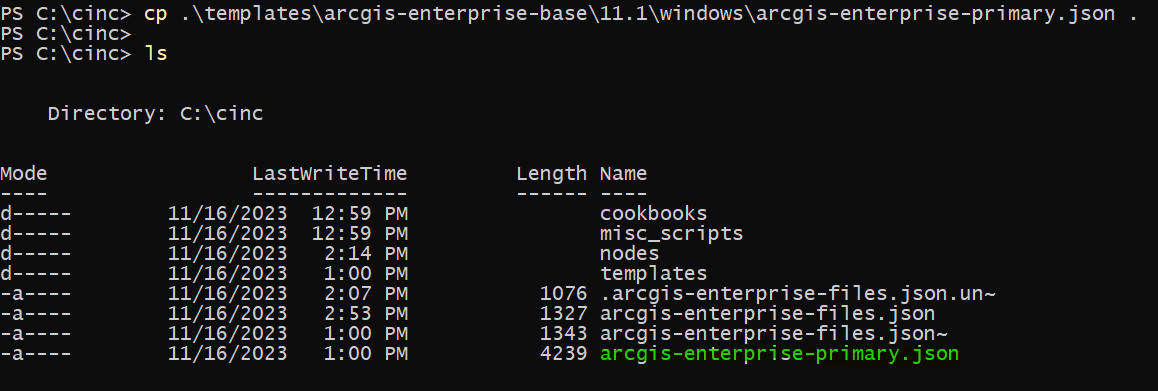
Task: Click the 4239 length value
Action: click(x=563, y=353)
